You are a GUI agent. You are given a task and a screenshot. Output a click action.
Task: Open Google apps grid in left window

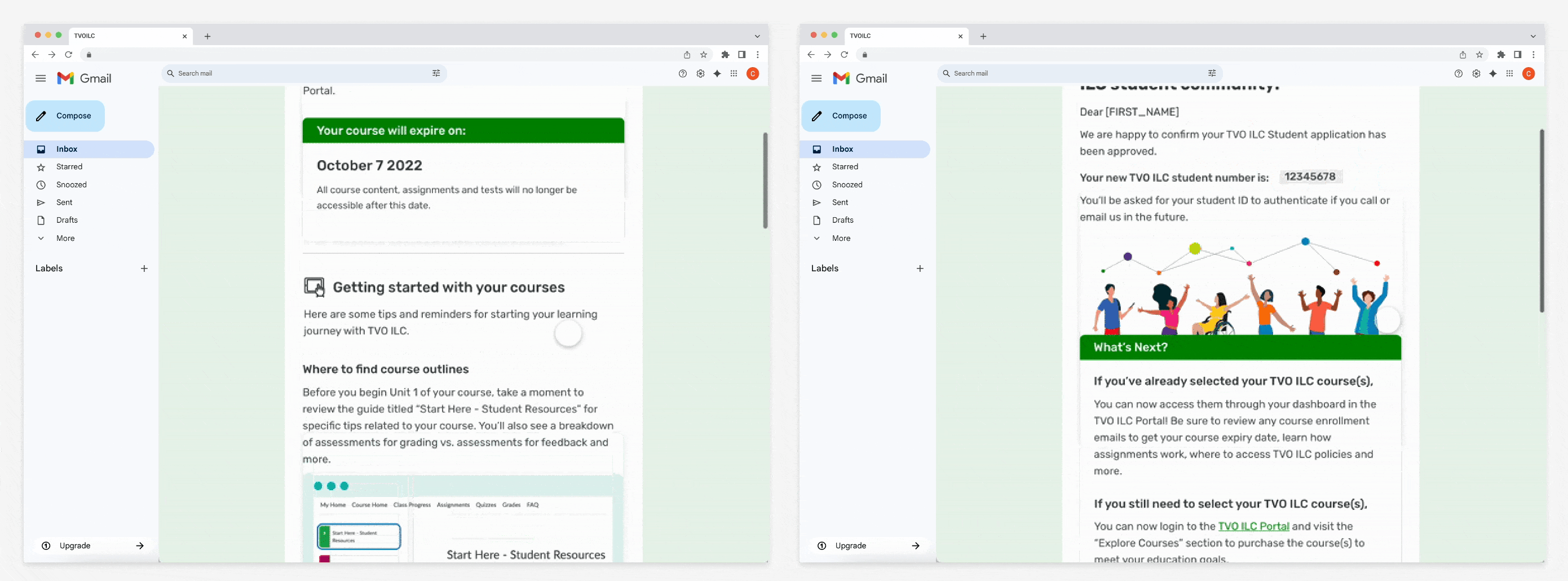(x=734, y=74)
